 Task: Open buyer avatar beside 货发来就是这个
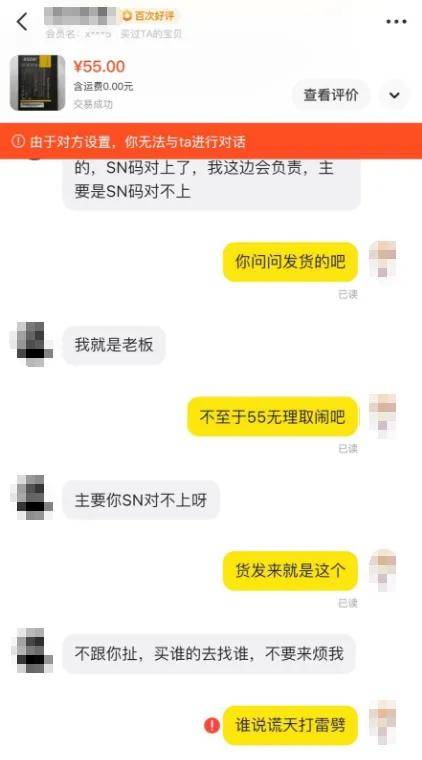click(383, 570)
